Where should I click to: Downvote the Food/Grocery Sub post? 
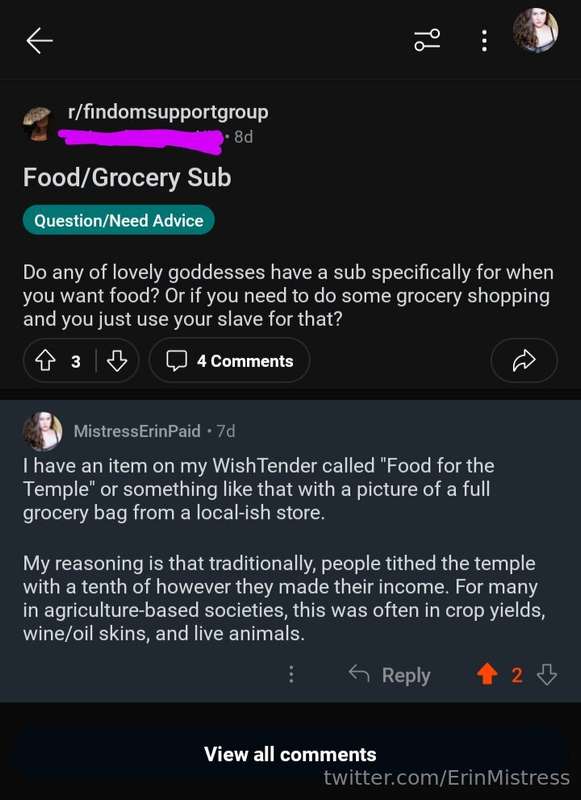(117, 361)
